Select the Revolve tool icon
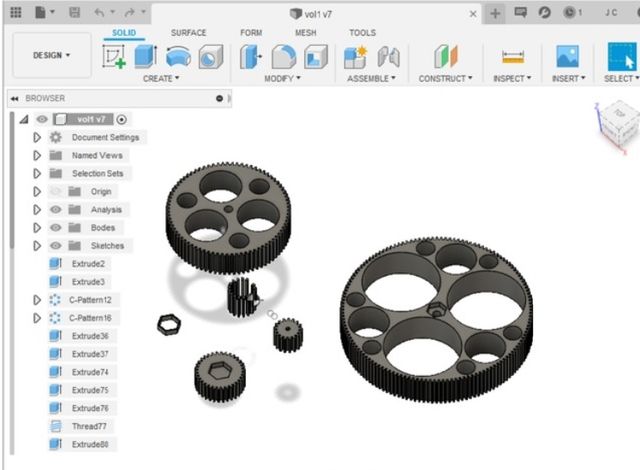The width and height of the screenshot is (640, 470). [x=178, y=57]
